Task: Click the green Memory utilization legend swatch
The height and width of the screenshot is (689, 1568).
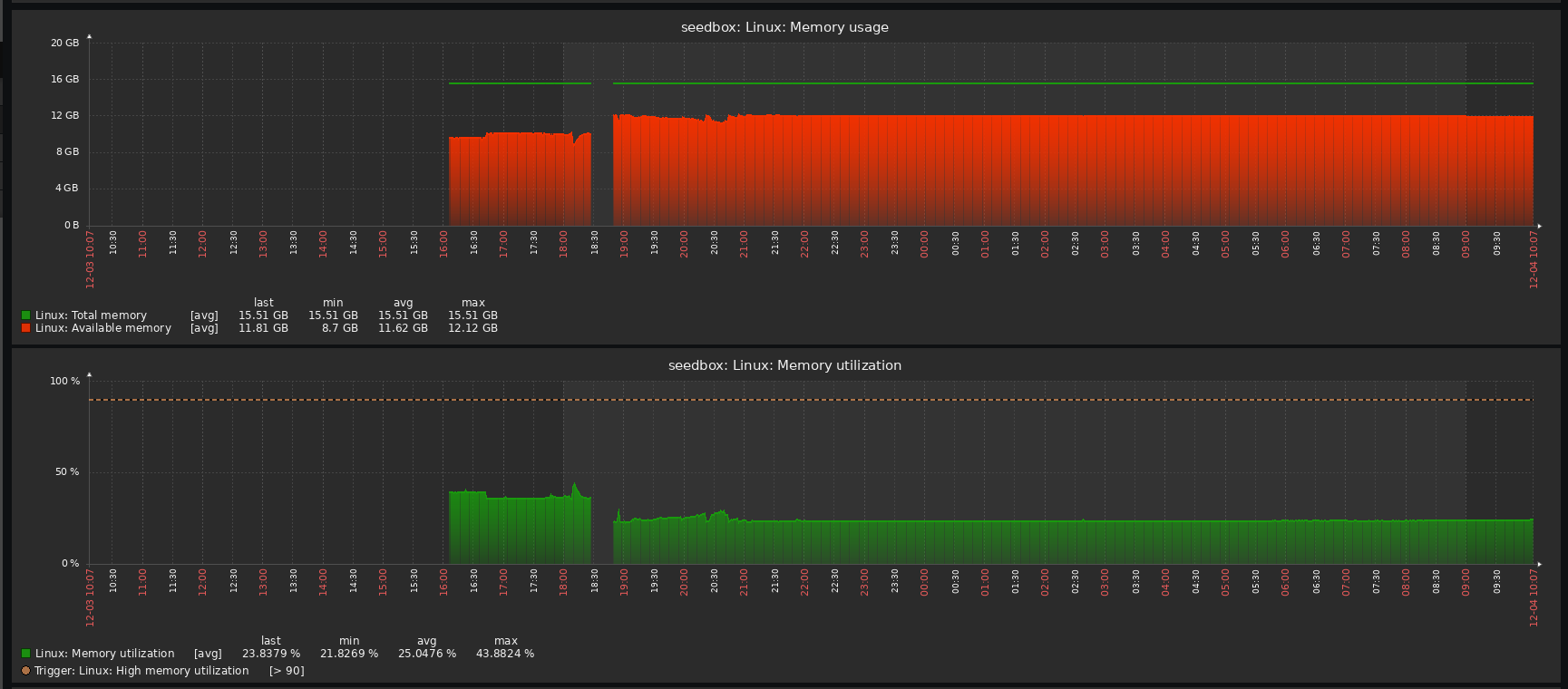Action: (x=25, y=654)
